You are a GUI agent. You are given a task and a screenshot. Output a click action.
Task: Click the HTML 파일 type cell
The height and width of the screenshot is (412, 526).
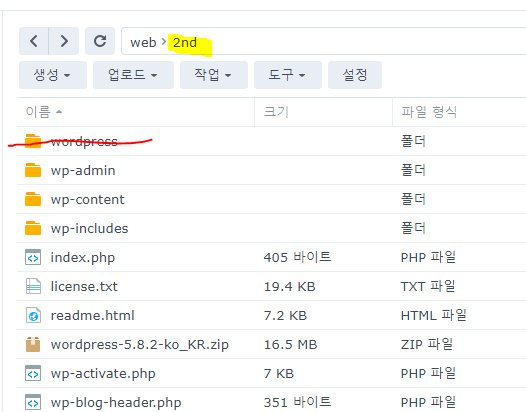(433, 315)
